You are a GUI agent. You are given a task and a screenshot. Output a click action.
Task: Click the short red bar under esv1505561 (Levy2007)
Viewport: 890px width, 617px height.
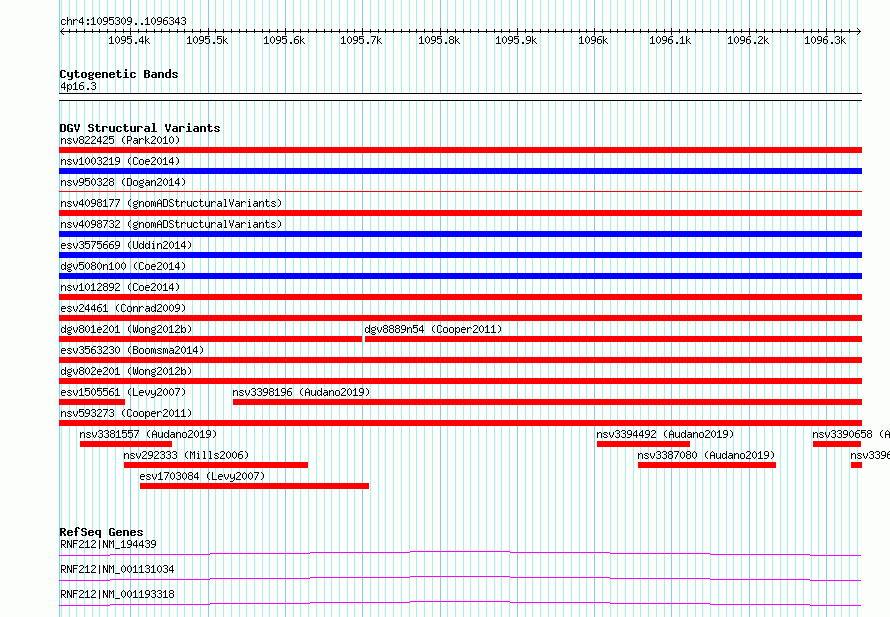[x=92, y=402]
